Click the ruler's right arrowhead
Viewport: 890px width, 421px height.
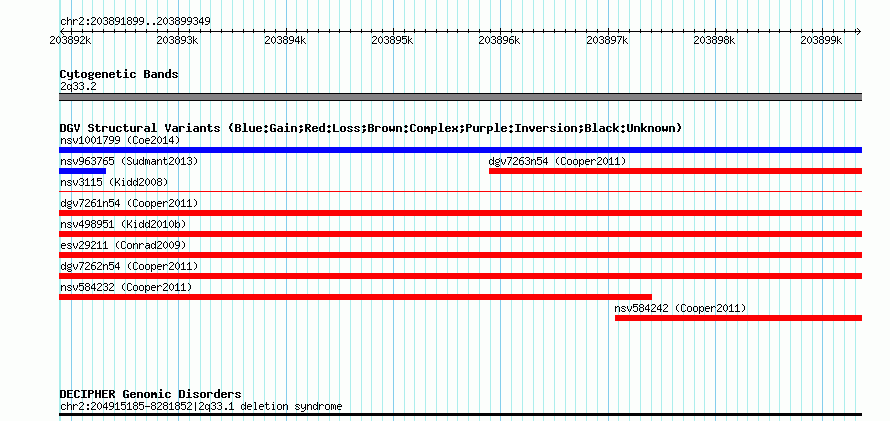[x=858, y=31]
